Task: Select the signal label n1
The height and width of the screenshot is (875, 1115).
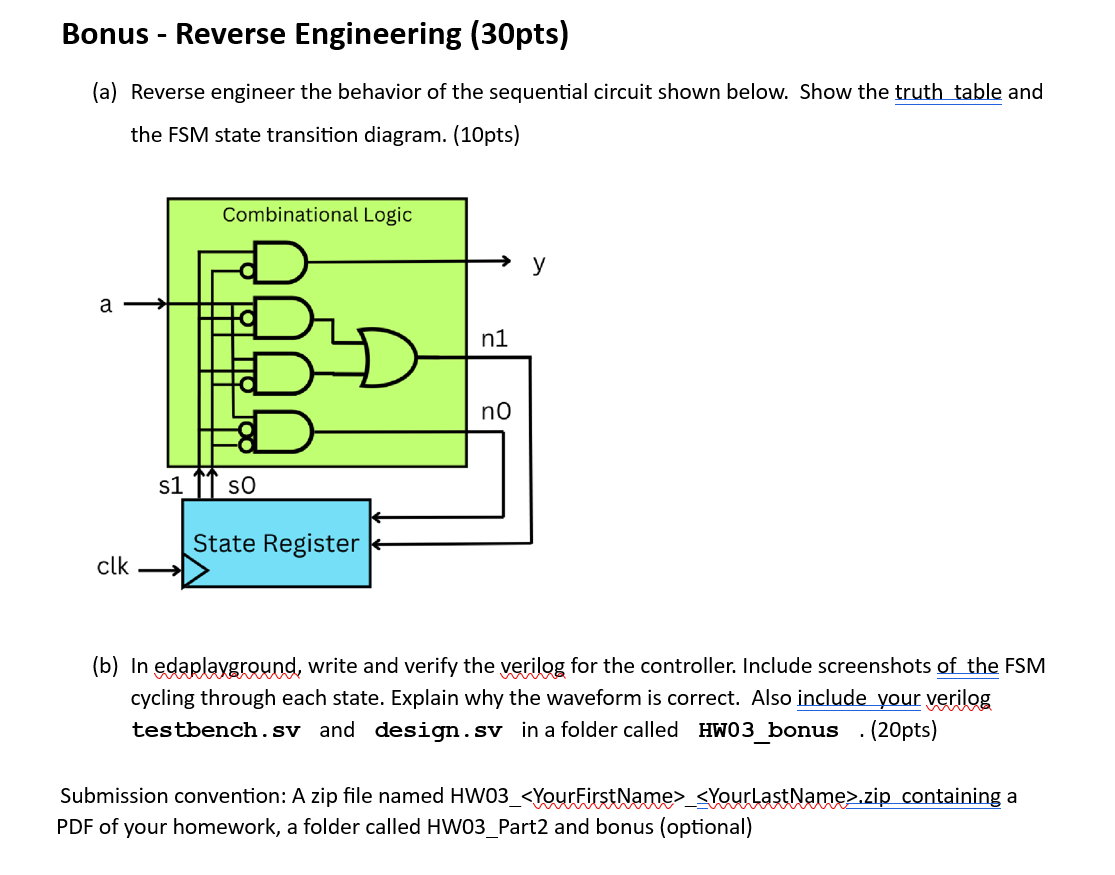Action: pos(493,338)
